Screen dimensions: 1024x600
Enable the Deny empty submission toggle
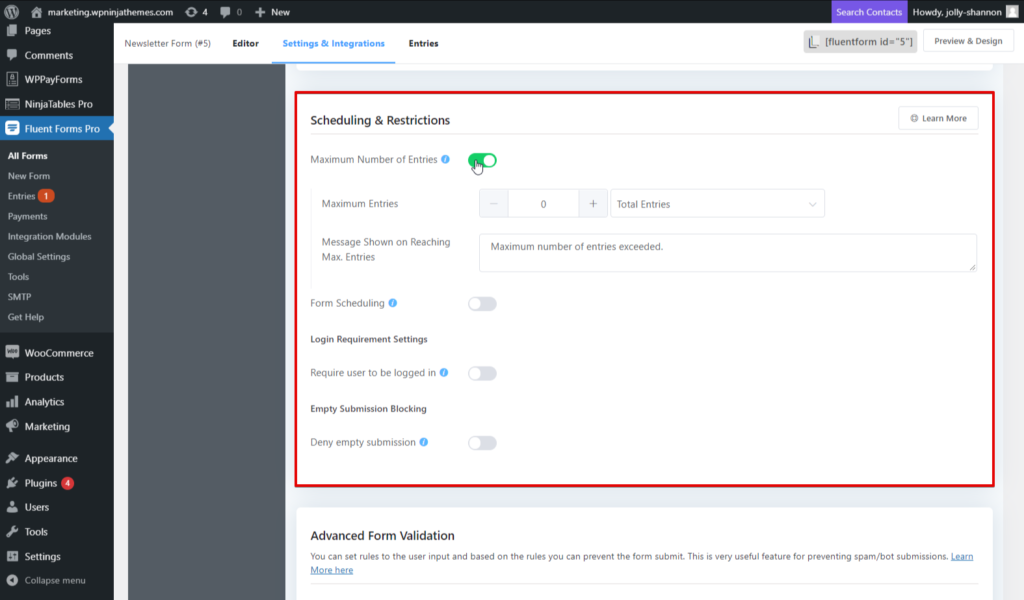click(x=482, y=443)
